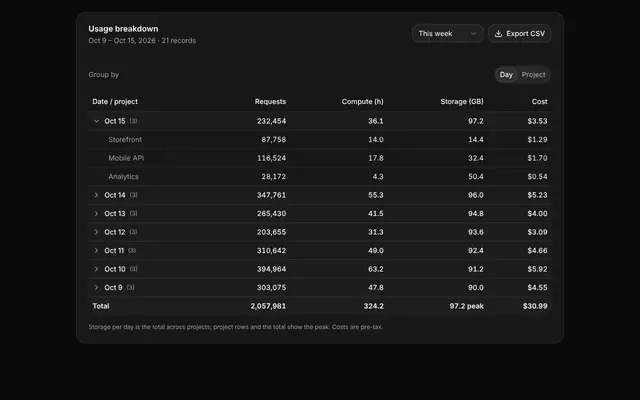
Task: Click the 324.2 total compute value
Action: click(373, 306)
